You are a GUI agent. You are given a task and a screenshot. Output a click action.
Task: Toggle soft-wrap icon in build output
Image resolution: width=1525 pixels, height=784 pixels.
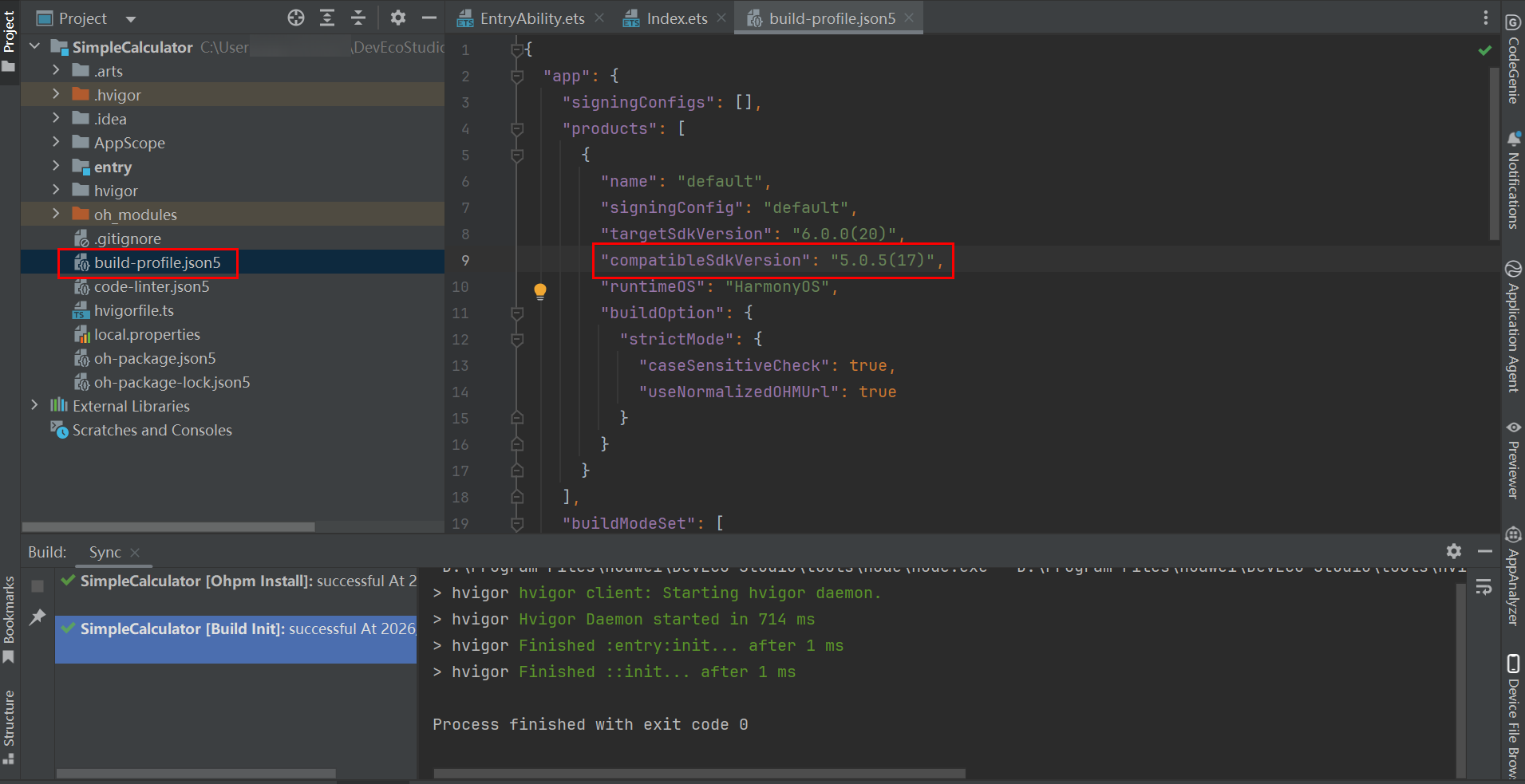point(1484,588)
